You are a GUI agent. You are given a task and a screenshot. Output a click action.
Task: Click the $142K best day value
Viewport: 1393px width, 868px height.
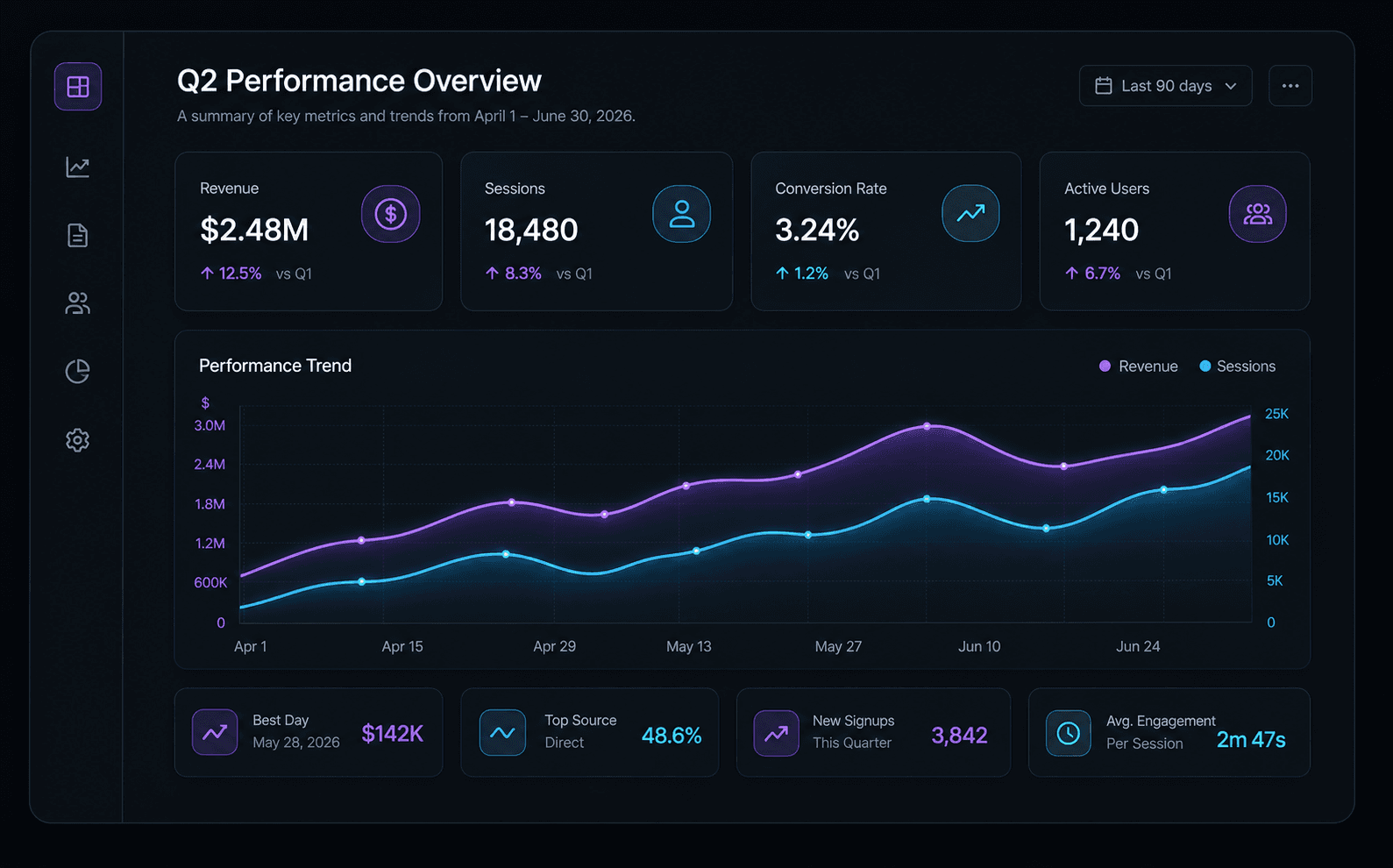point(393,734)
